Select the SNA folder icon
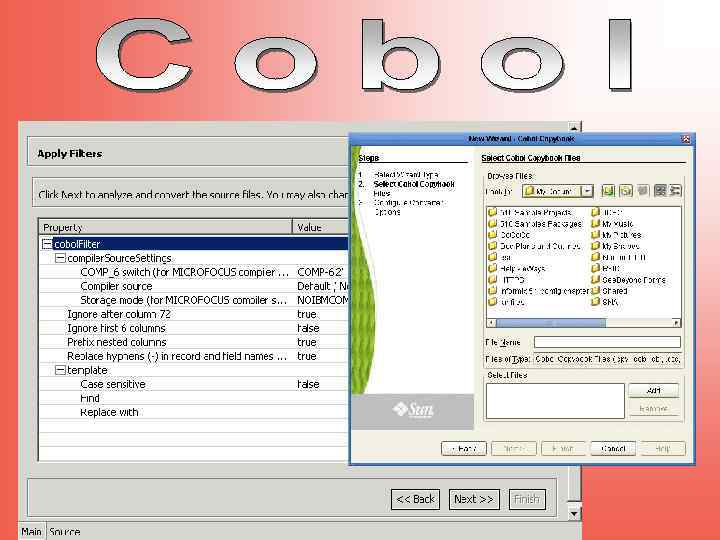This screenshot has height=540, width=720. [x=596, y=302]
